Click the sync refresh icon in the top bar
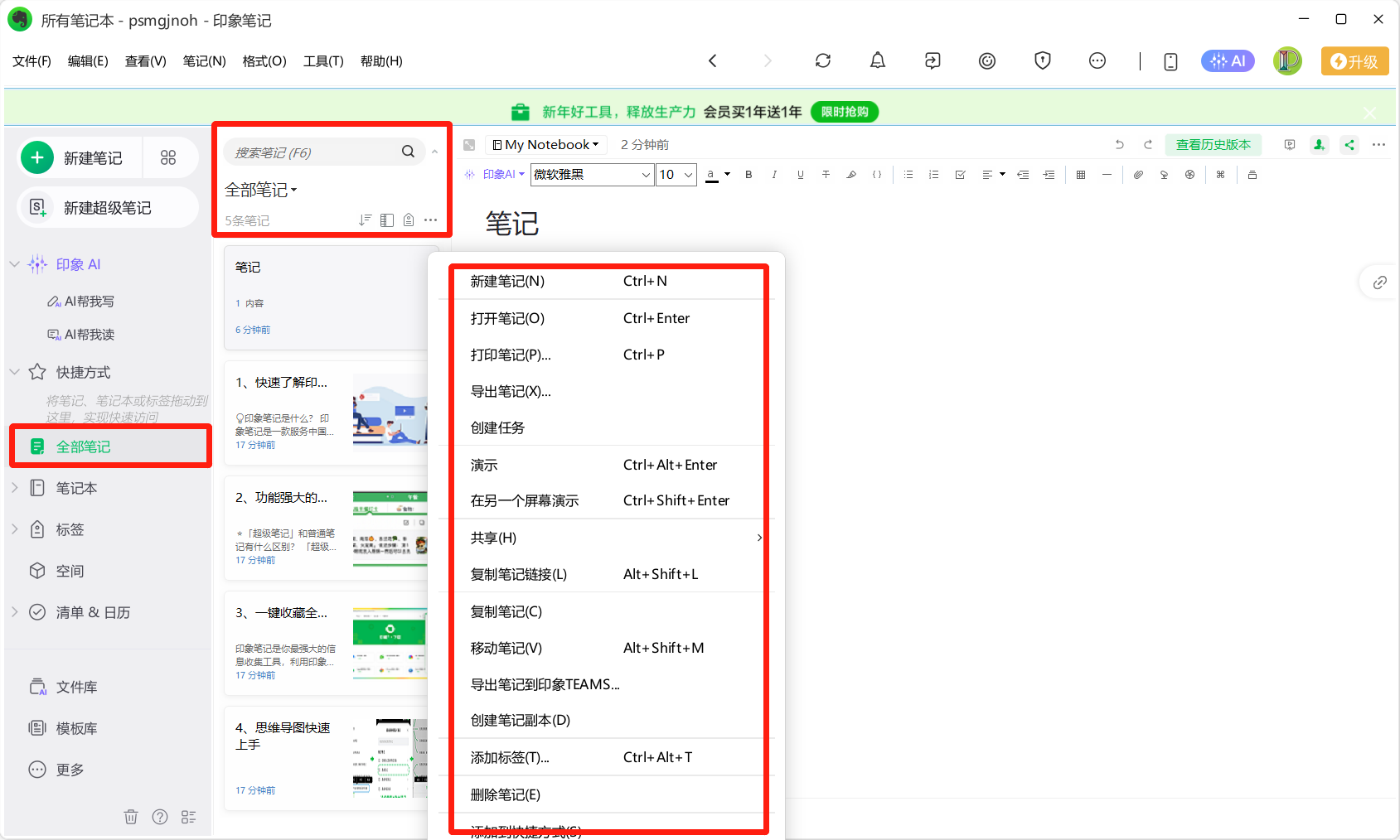This screenshot has width=1400, height=840. pos(823,60)
